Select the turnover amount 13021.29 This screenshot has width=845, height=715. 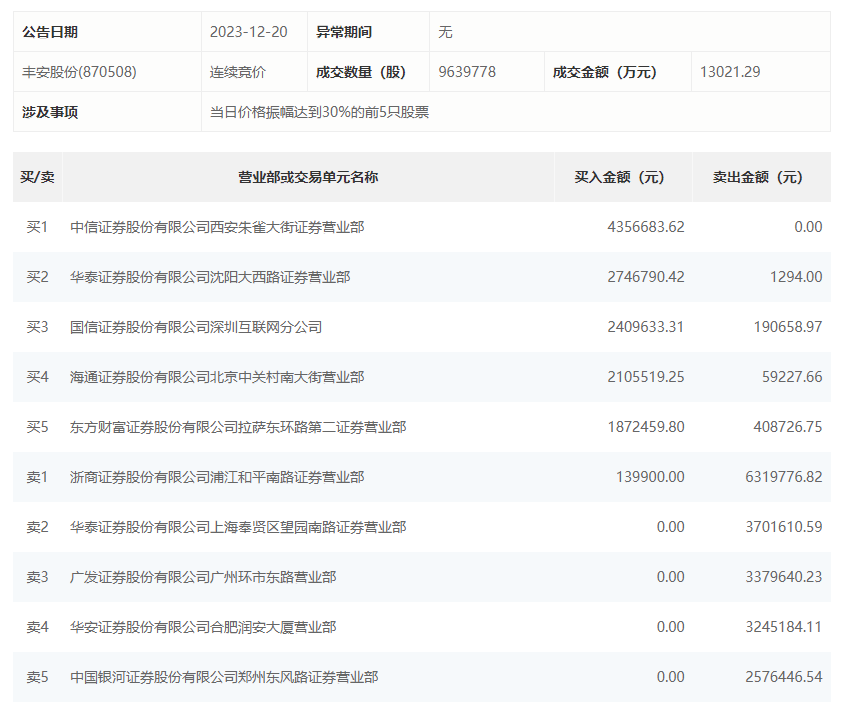(730, 72)
